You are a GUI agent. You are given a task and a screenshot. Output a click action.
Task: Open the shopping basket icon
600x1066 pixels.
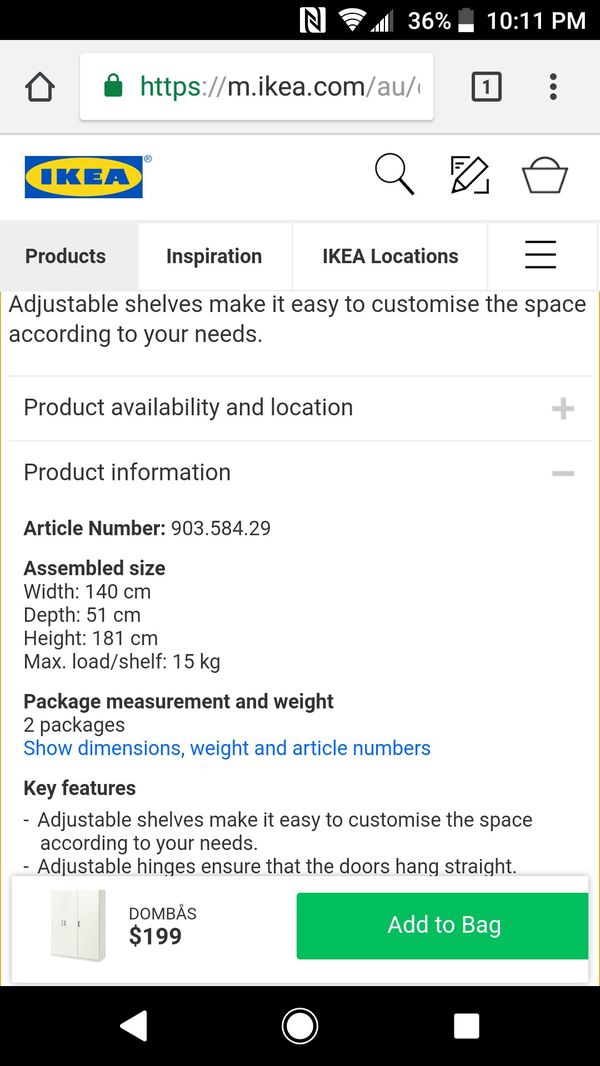pos(544,175)
